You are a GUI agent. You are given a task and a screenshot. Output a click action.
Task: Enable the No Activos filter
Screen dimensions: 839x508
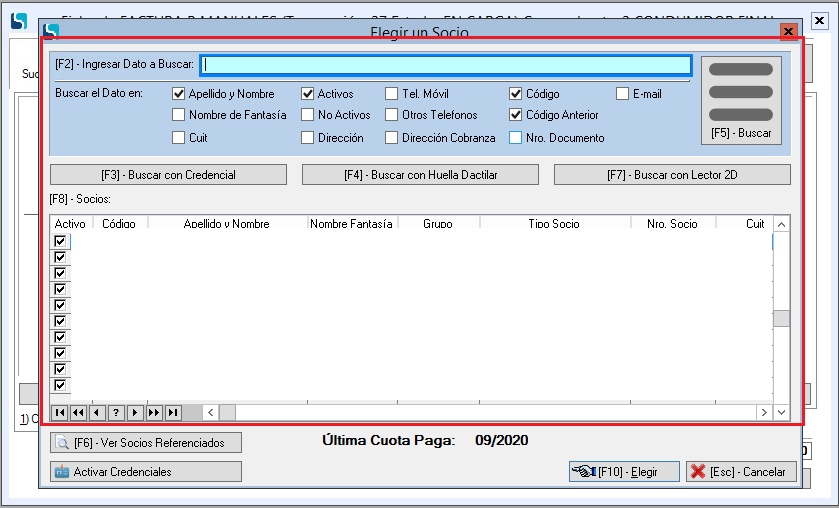[x=308, y=115]
